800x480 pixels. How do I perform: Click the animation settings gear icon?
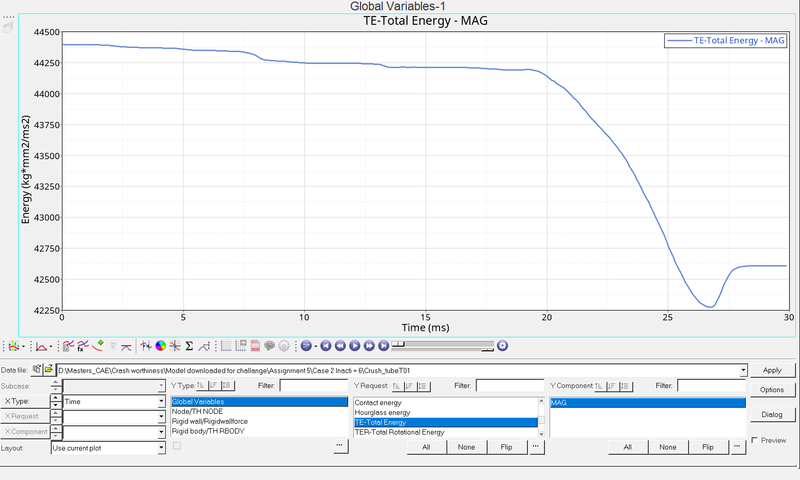point(503,346)
